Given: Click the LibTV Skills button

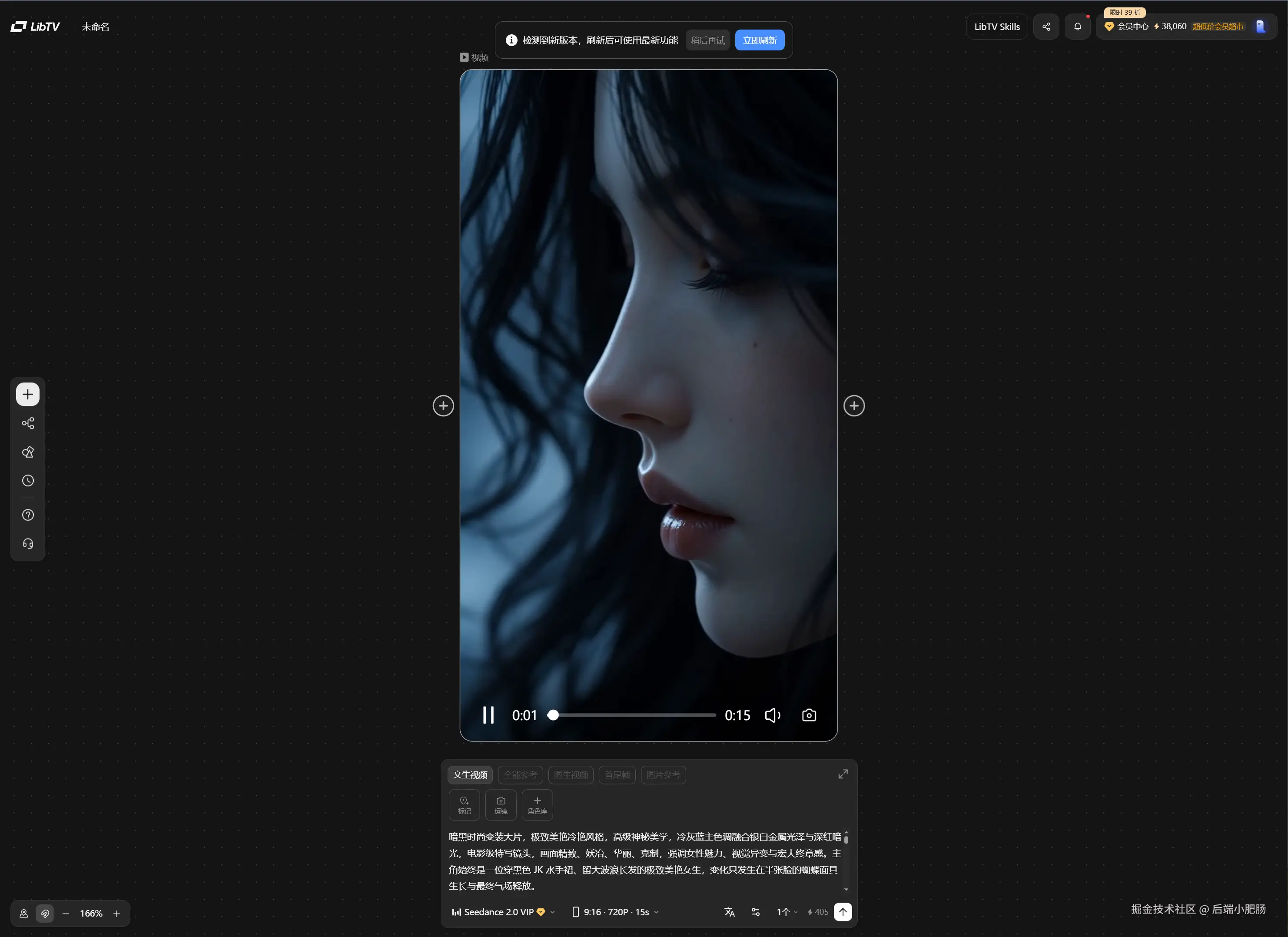Looking at the screenshot, I should coord(997,26).
